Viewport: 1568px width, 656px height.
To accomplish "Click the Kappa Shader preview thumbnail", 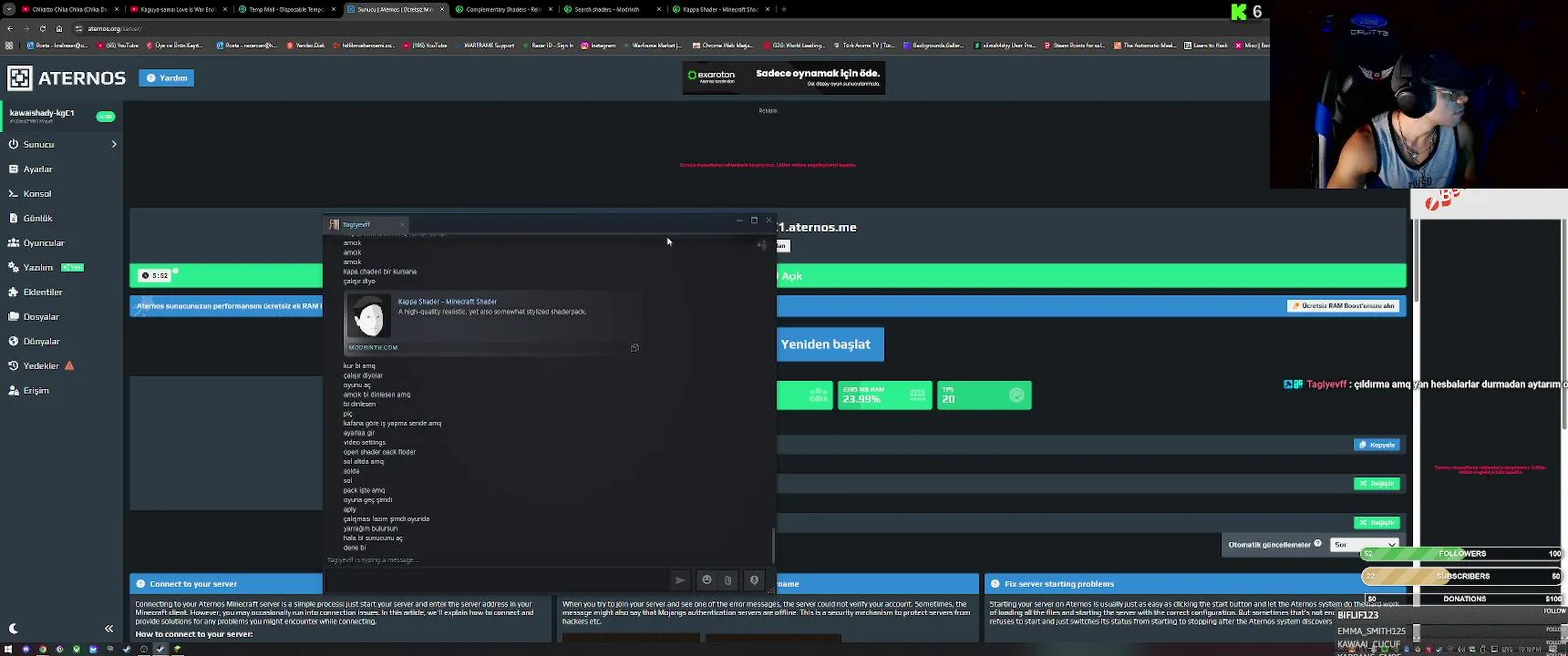I will tap(369, 316).
